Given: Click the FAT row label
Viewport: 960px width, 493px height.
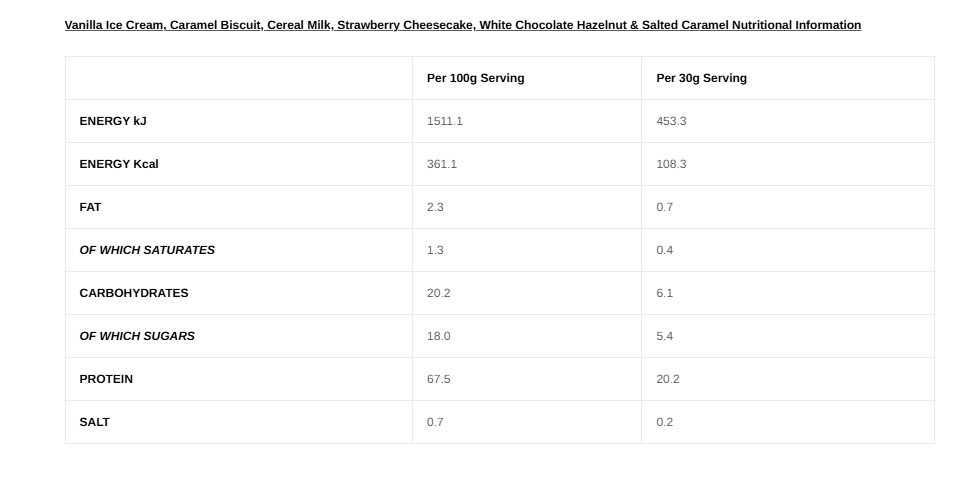Looking at the screenshot, I should pyautogui.click(x=90, y=207).
